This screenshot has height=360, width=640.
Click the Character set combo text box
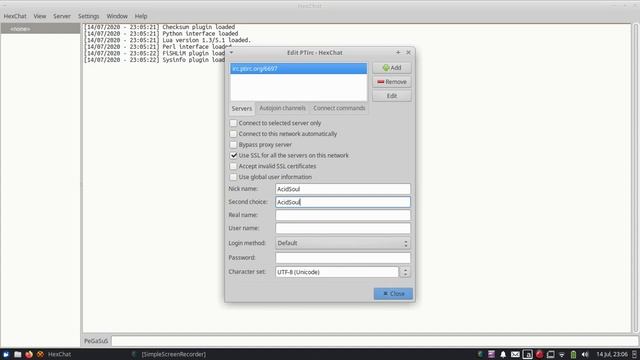point(336,272)
